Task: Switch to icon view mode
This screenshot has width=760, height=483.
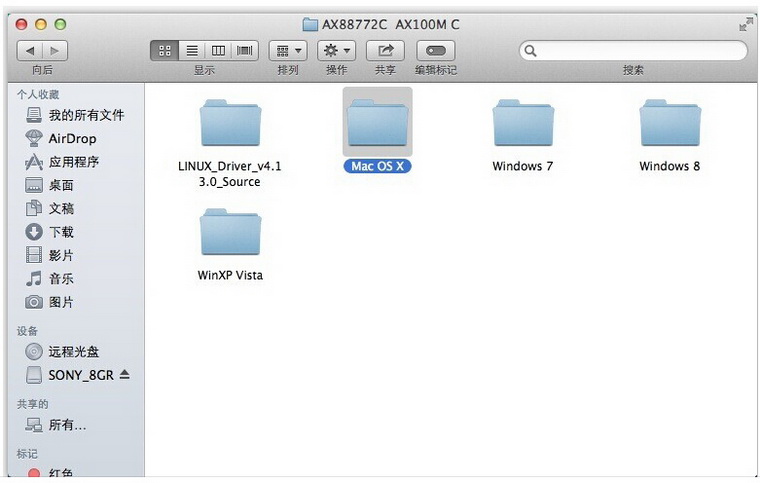Action: pyautogui.click(x=166, y=50)
